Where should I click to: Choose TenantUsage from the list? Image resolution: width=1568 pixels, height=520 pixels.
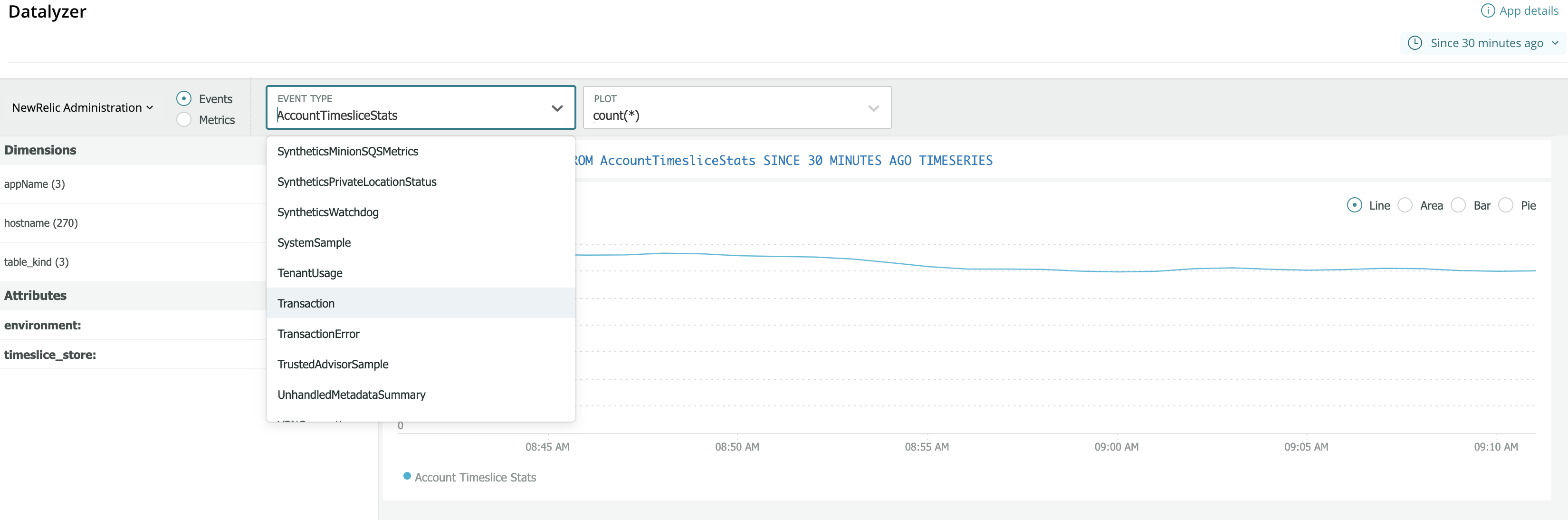[x=421, y=273]
